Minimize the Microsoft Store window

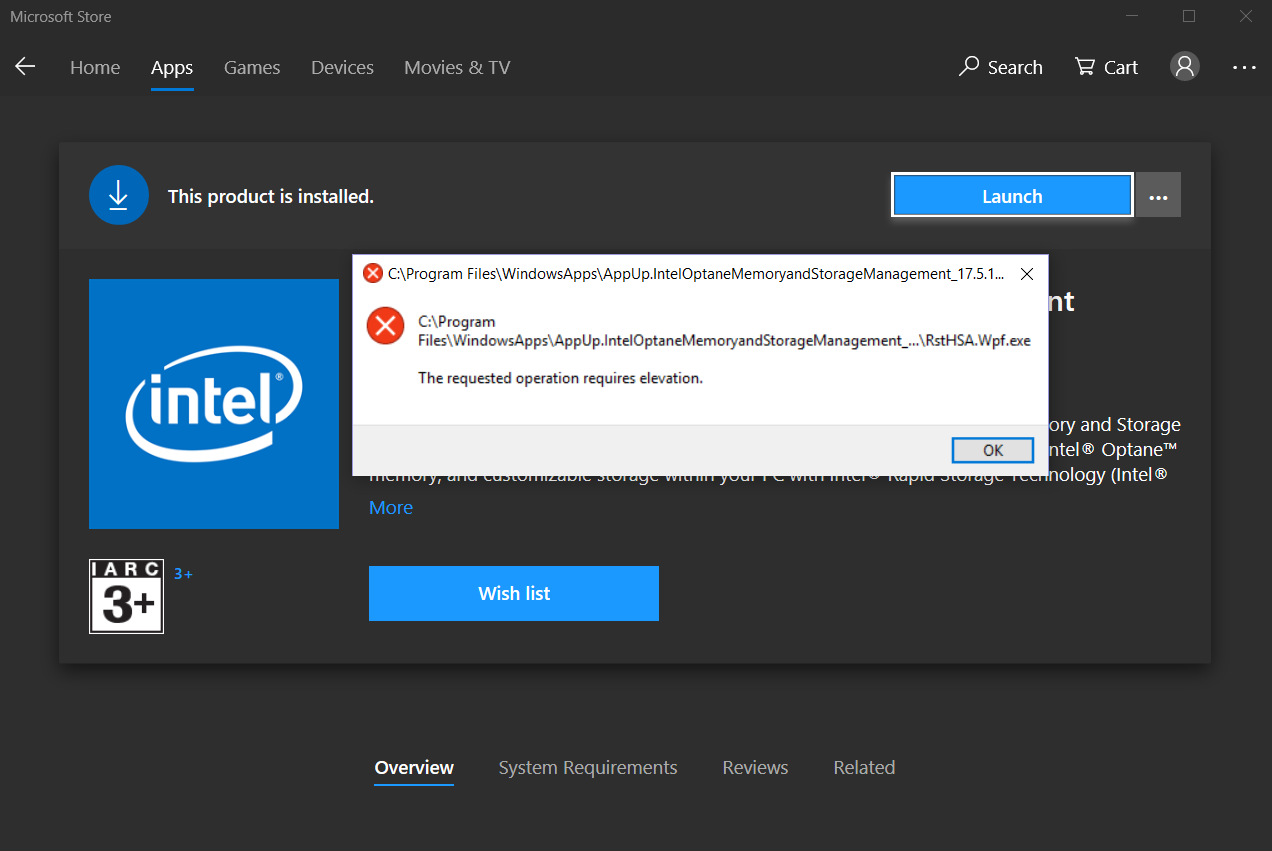(x=1132, y=16)
